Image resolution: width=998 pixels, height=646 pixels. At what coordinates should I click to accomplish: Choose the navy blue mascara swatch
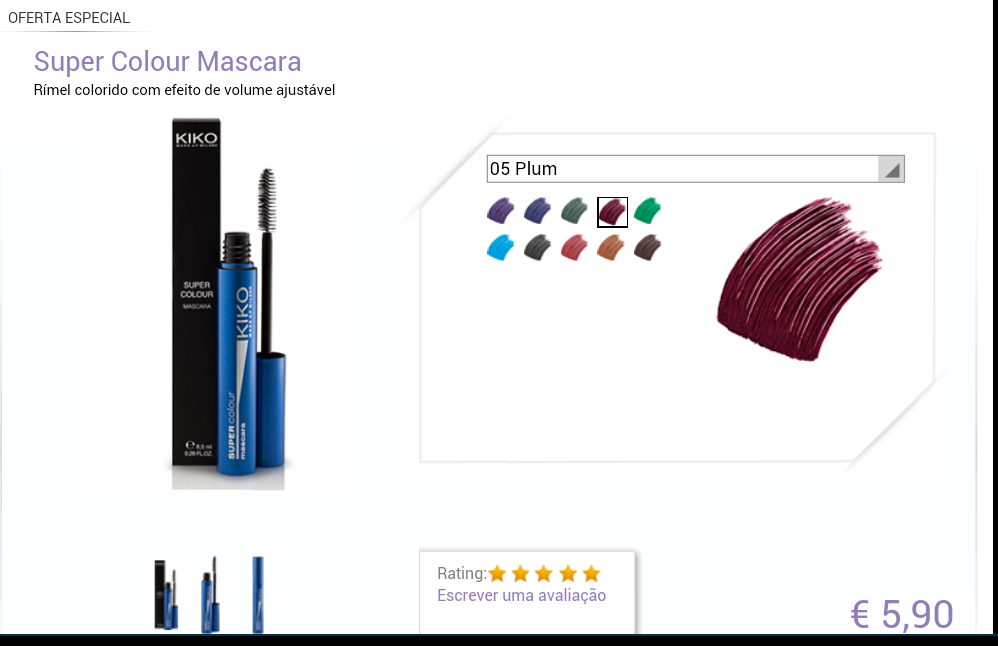[538, 211]
